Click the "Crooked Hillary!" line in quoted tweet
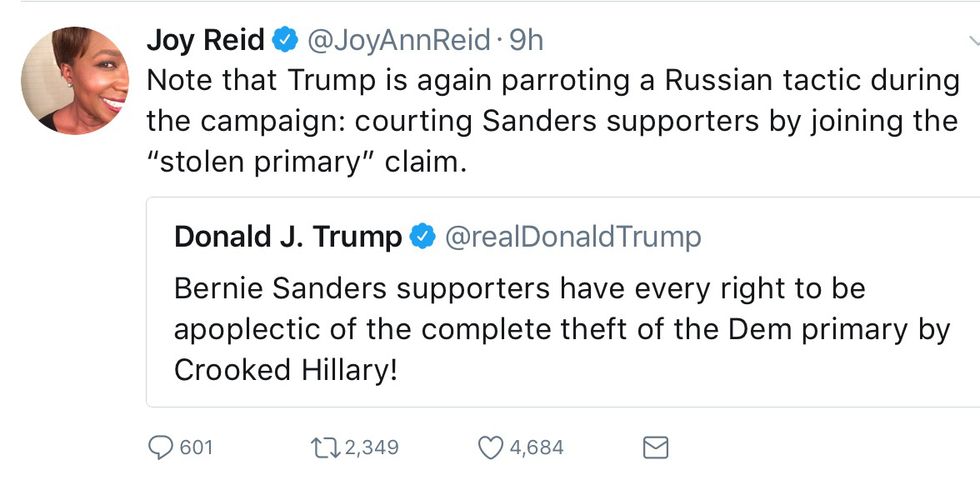The height and width of the screenshot is (480, 980). [x=286, y=369]
